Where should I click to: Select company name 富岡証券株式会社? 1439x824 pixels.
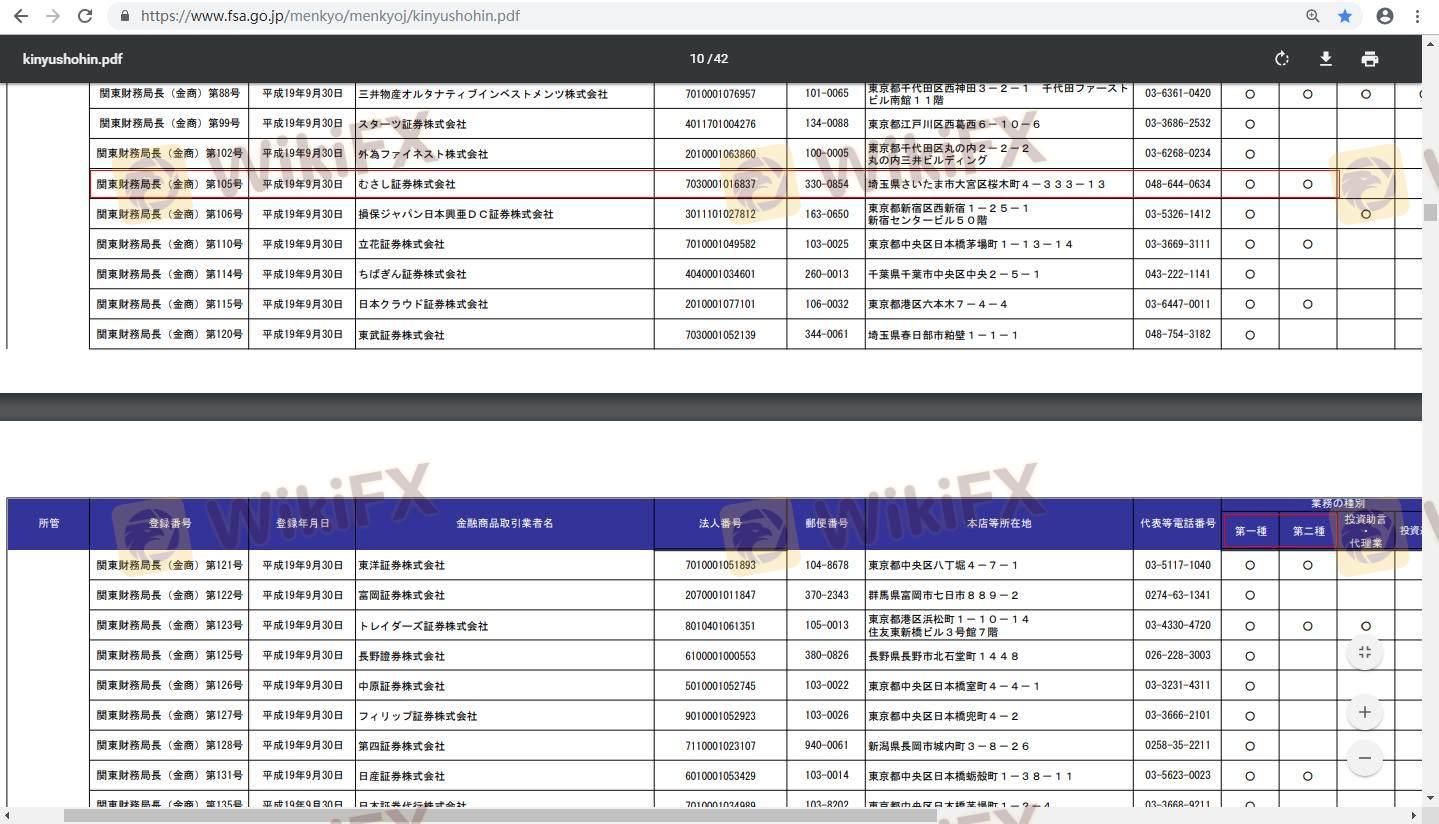point(401,595)
